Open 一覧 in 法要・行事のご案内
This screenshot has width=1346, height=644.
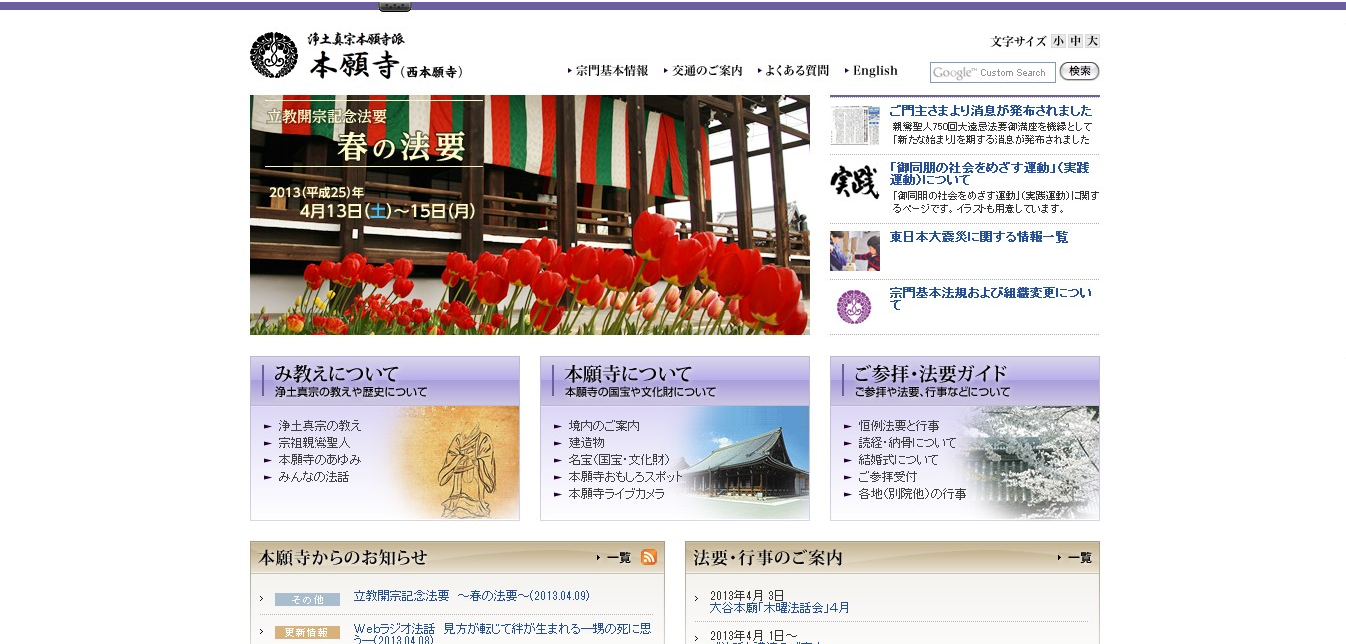[x=1079, y=558]
